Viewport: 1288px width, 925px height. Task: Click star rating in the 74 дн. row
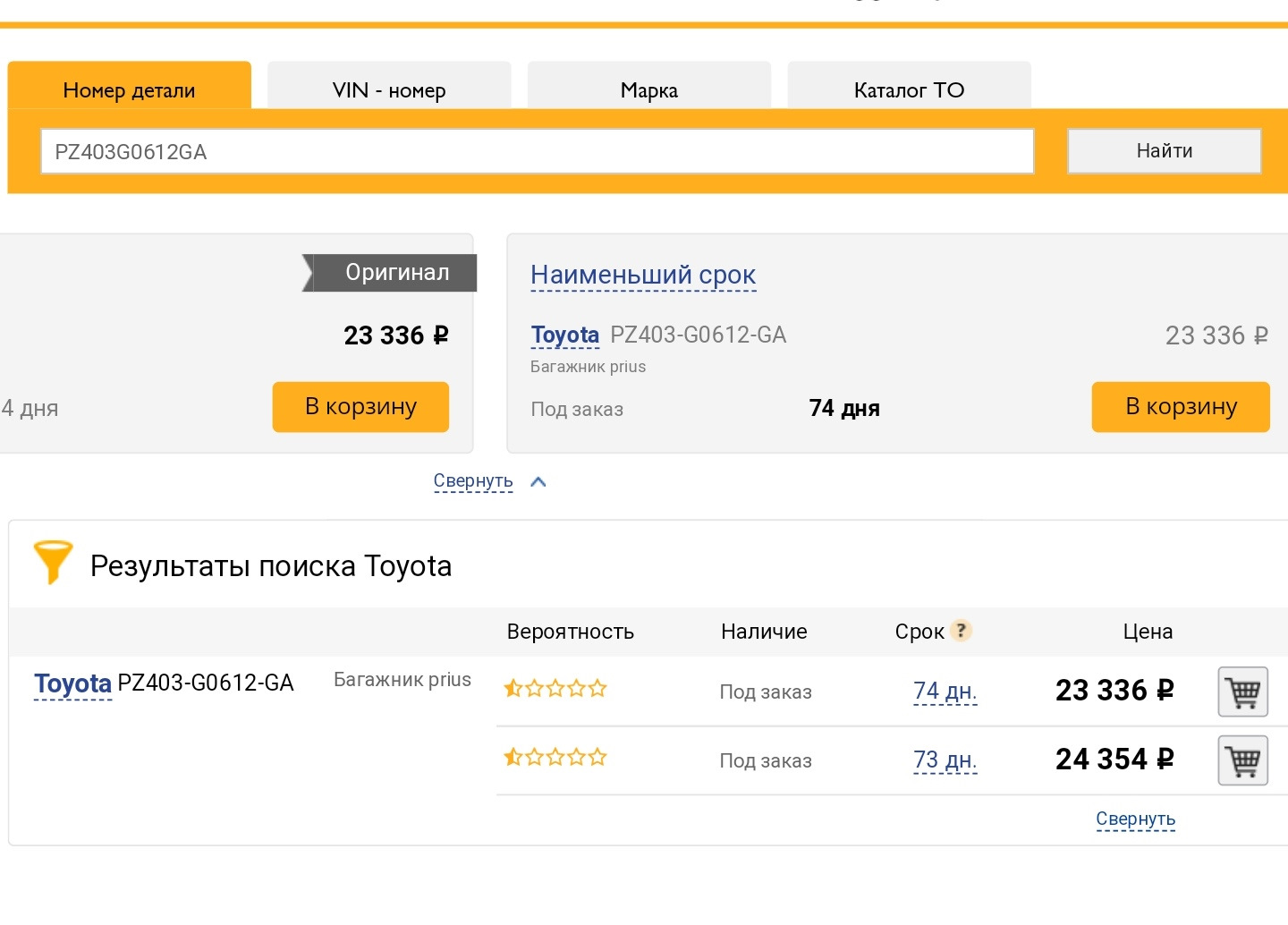click(x=555, y=689)
